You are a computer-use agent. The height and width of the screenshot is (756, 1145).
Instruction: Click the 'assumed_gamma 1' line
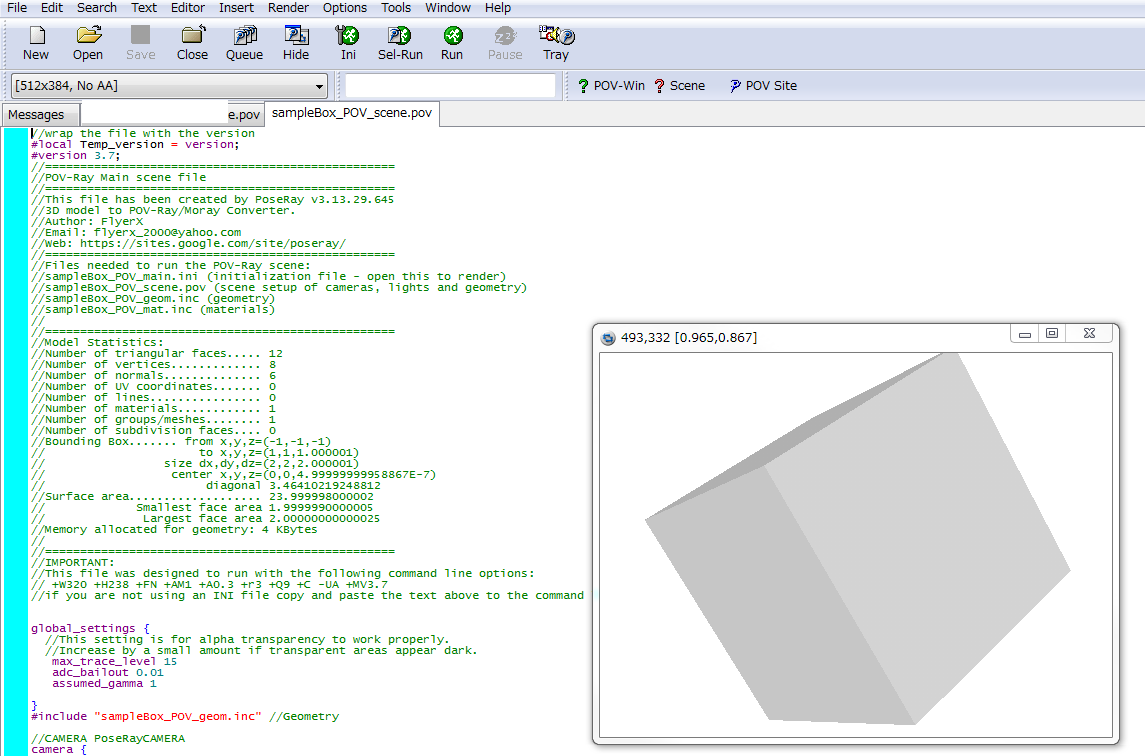point(104,684)
